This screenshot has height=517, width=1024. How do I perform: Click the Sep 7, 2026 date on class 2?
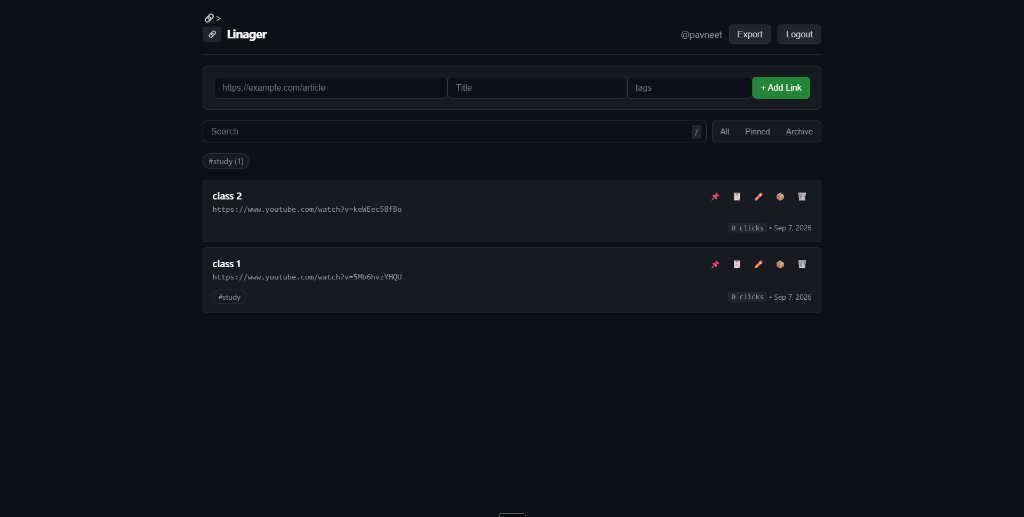(x=793, y=228)
